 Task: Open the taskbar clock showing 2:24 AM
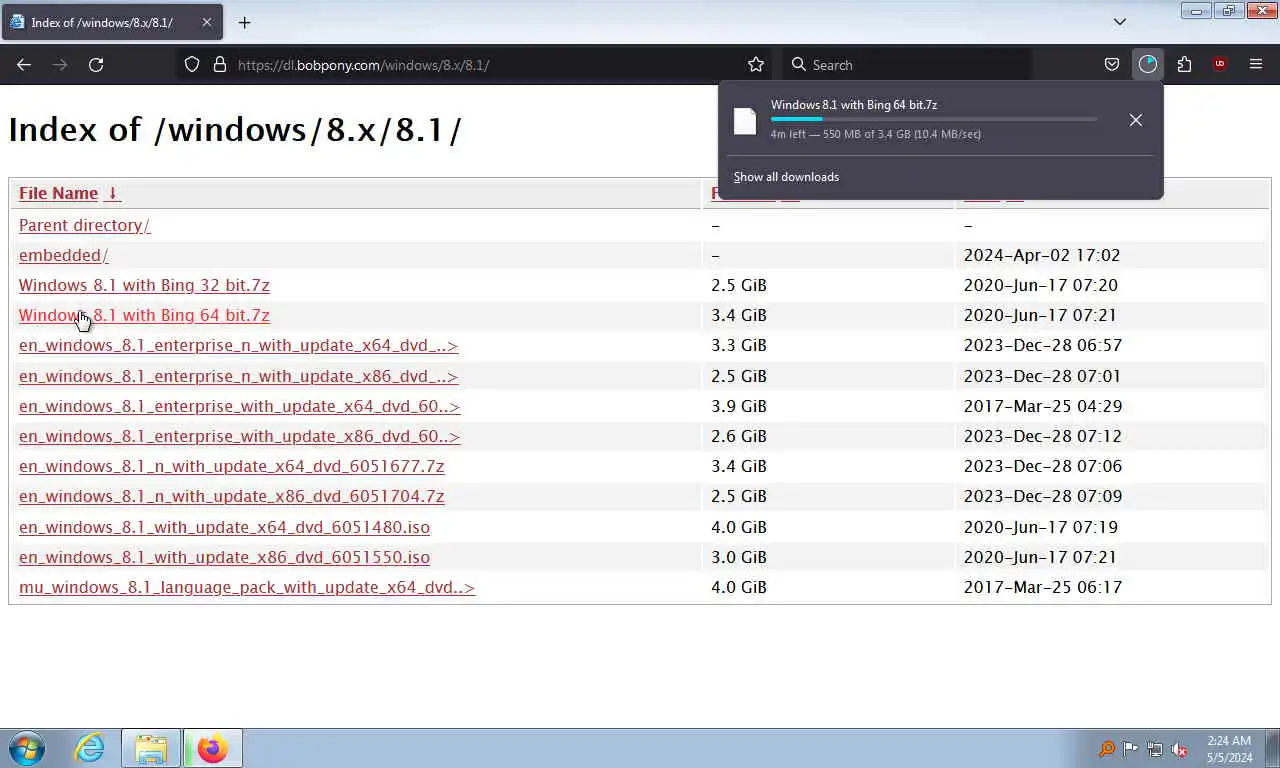point(1229,749)
